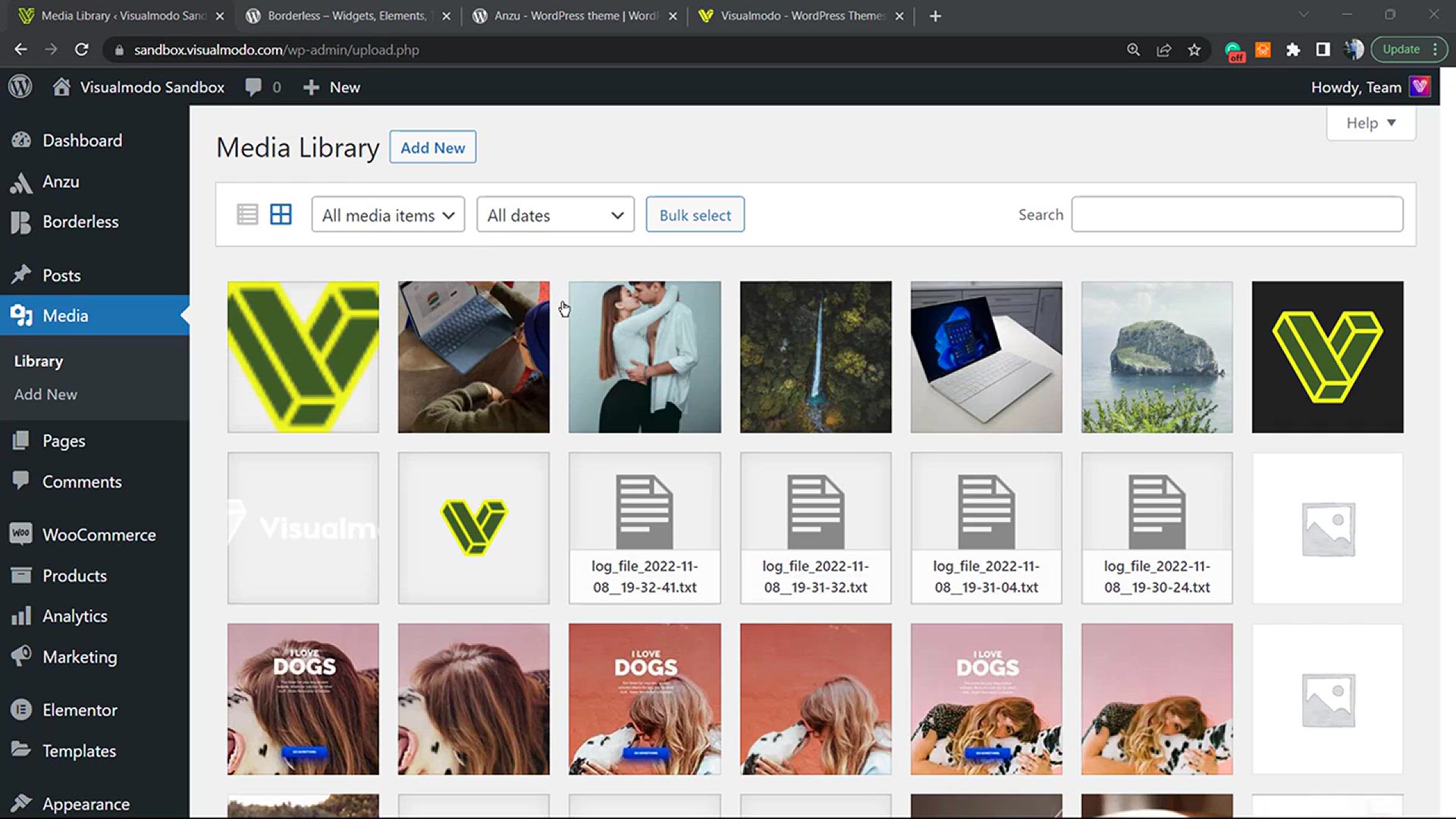This screenshot has width=1456, height=819.
Task: Open the Library submenu item
Action: [38, 361]
